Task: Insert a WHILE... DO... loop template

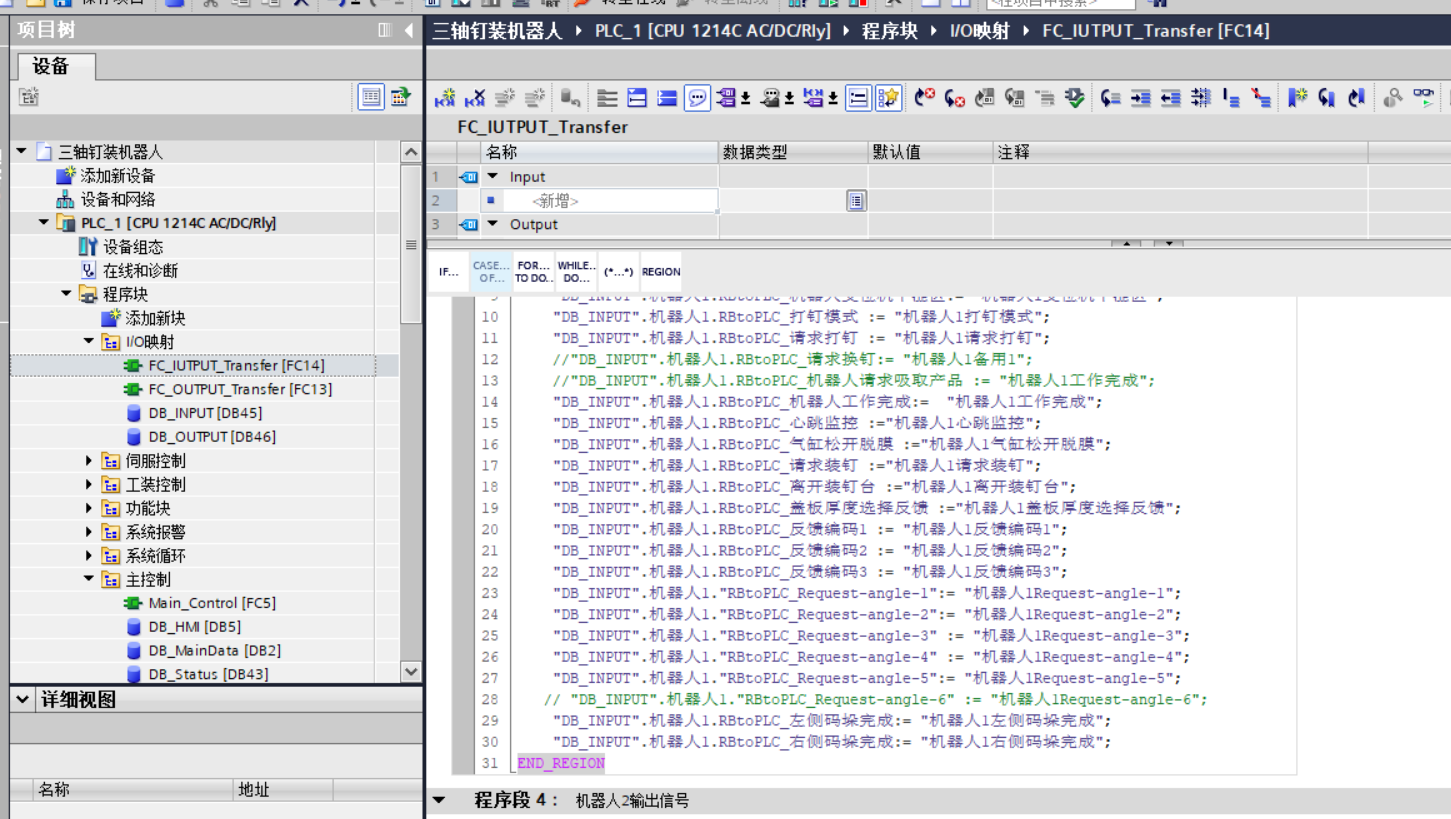Action: (576, 272)
